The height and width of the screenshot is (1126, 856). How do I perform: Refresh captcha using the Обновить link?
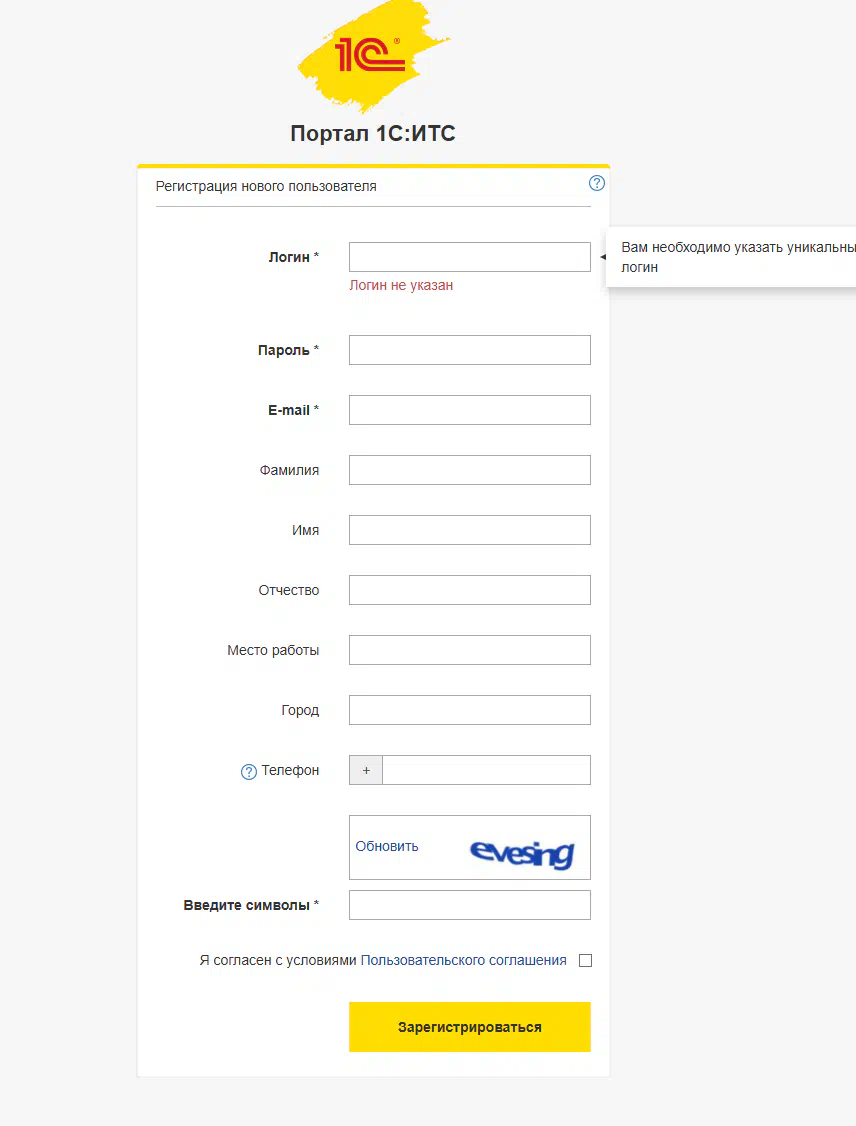click(387, 846)
